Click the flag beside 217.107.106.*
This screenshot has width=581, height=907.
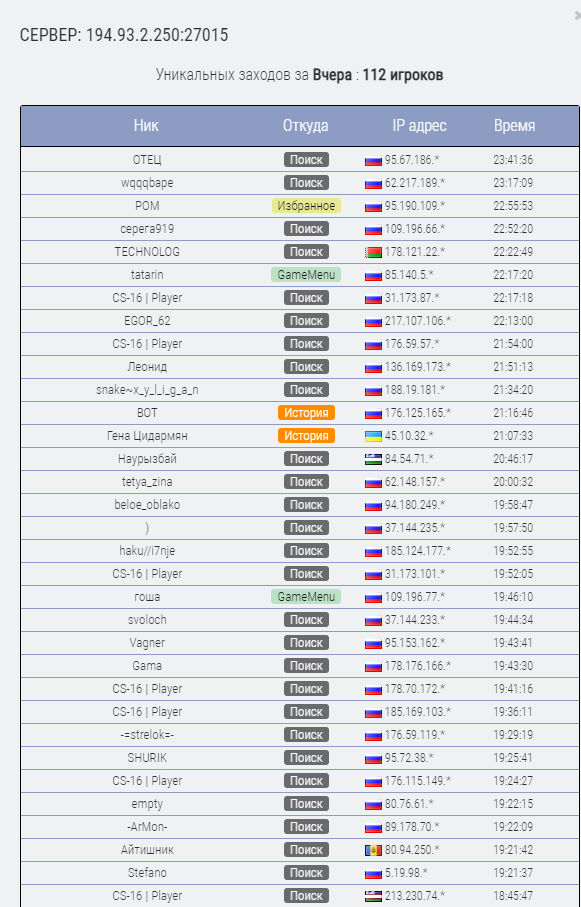click(373, 321)
